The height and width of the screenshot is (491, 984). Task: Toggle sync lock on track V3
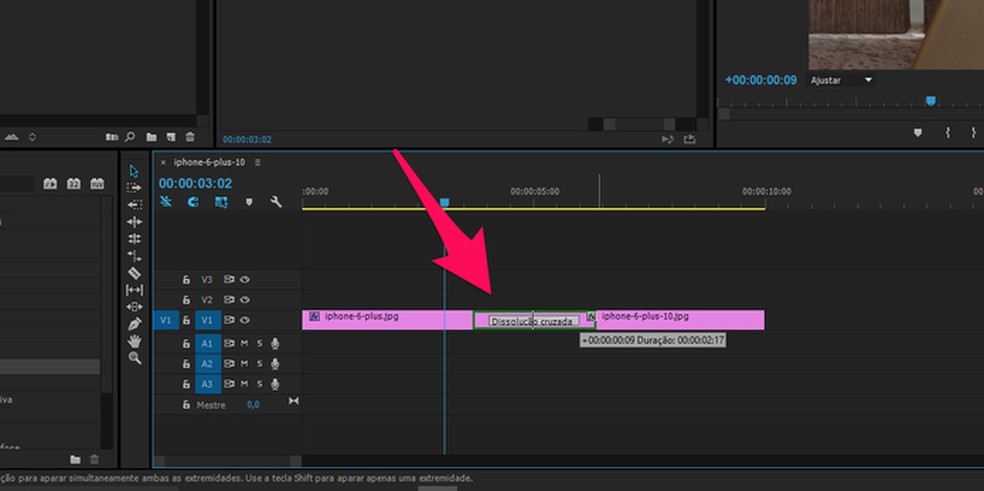coord(229,279)
